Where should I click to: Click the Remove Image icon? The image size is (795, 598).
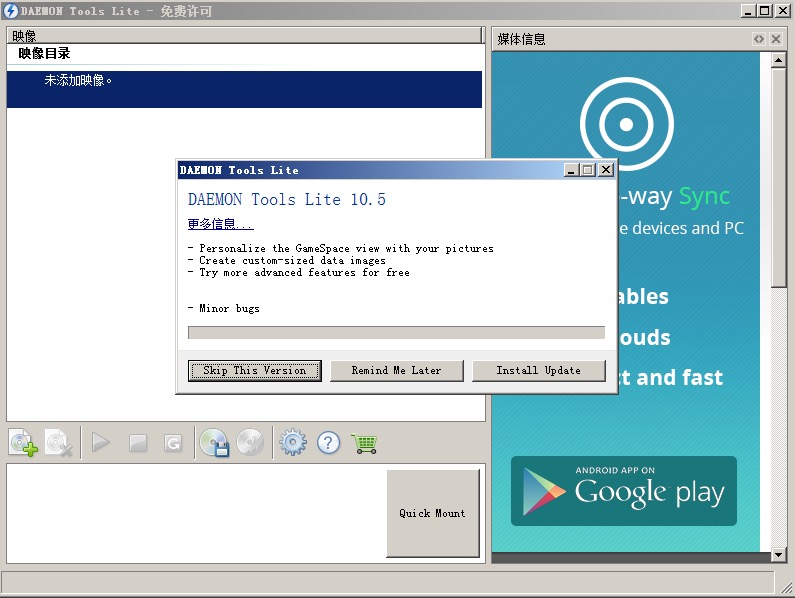tap(59, 443)
